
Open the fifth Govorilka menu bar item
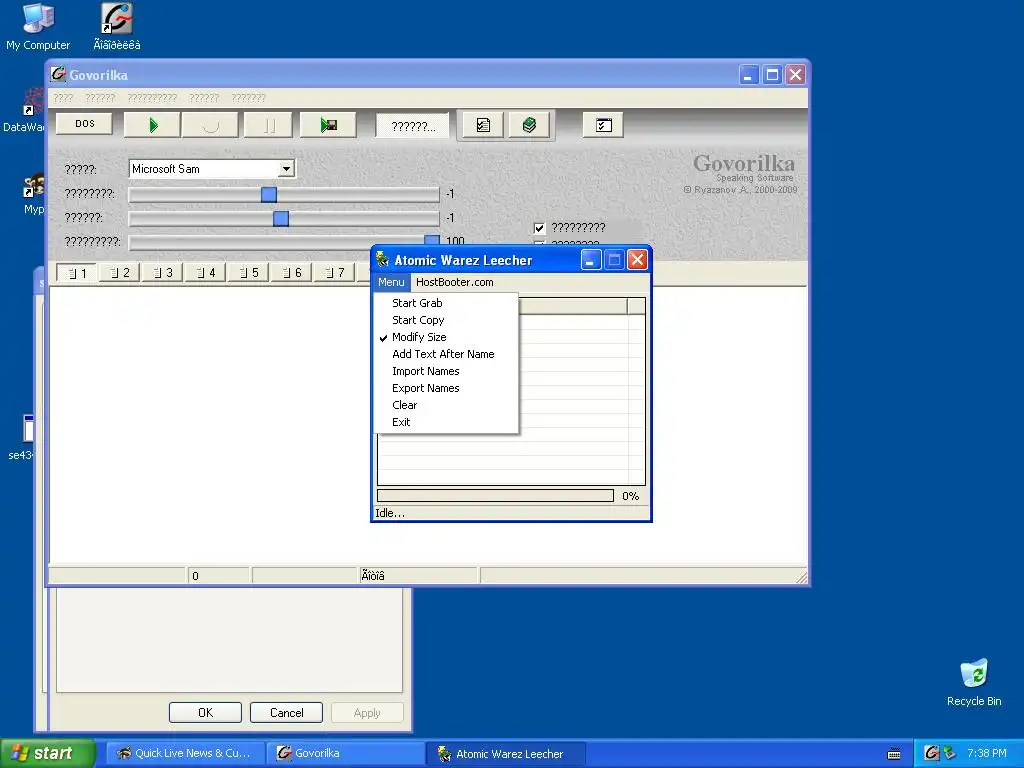tap(249, 98)
